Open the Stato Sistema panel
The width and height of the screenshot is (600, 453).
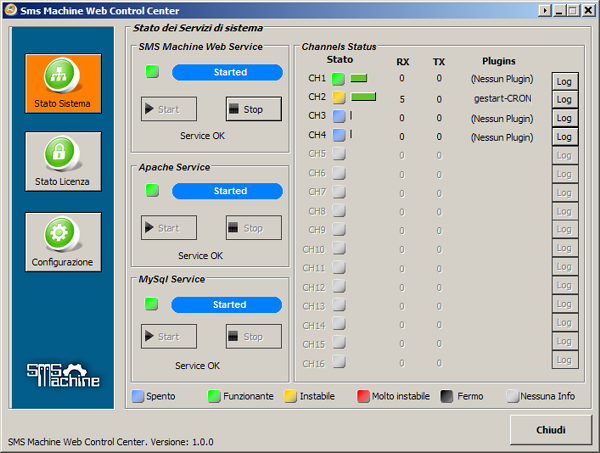point(63,83)
